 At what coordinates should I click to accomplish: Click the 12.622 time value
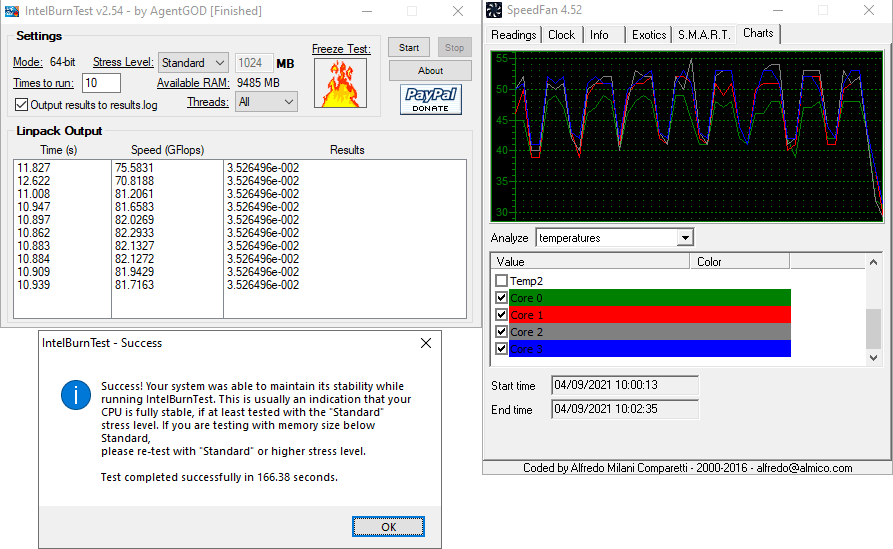tap(34, 181)
